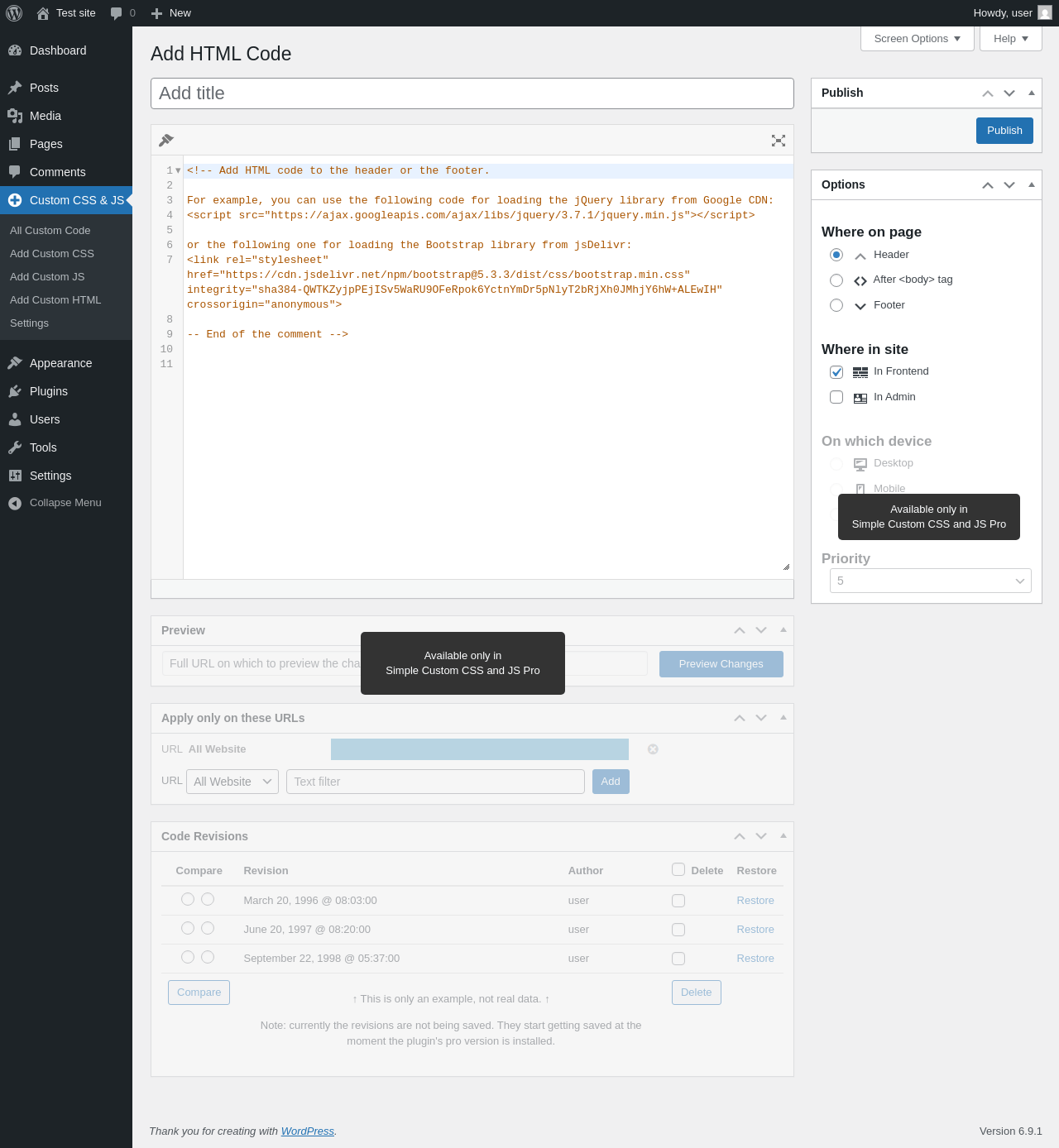1059x1148 pixels.
Task: Click the Comments speech bubble sidebar icon
Action: click(15, 172)
